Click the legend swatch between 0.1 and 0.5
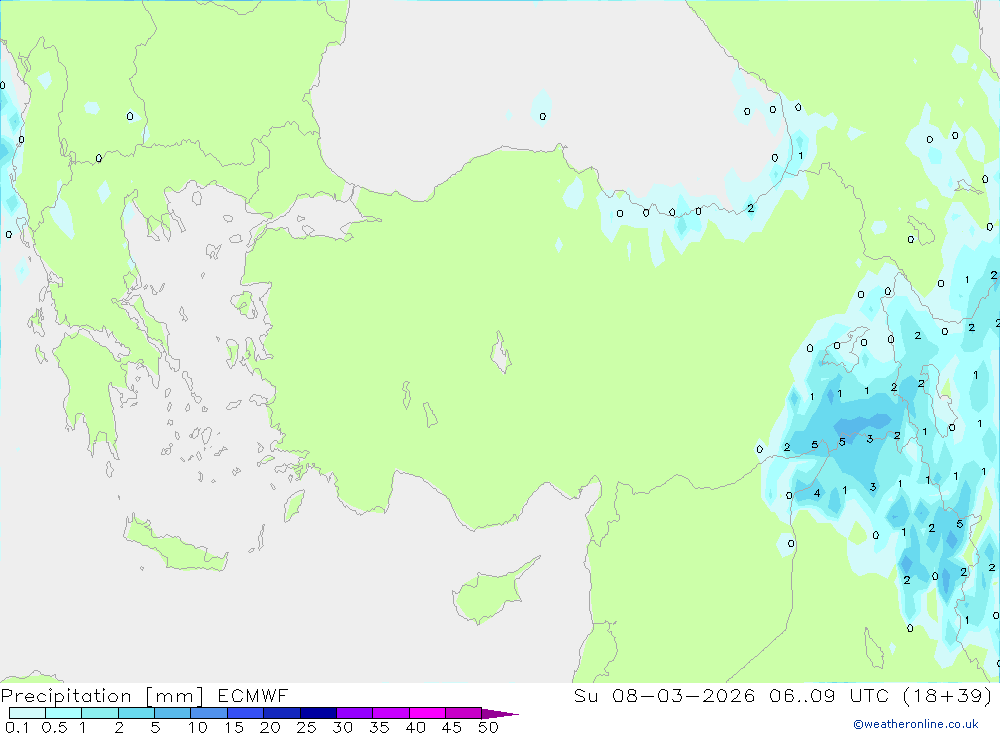Image resolution: width=1000 pixels, height=733 pixels. point(27,713)
